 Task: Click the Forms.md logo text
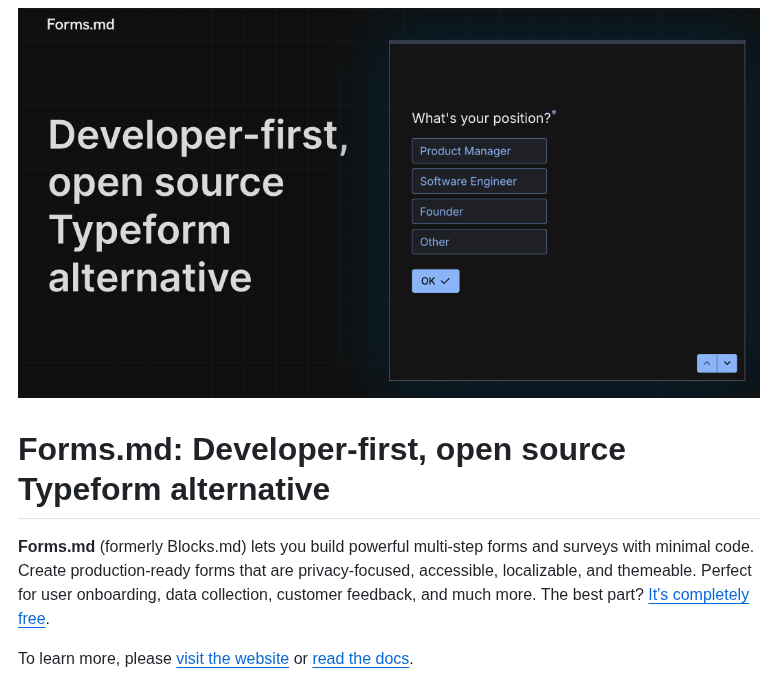pos(81,24)
